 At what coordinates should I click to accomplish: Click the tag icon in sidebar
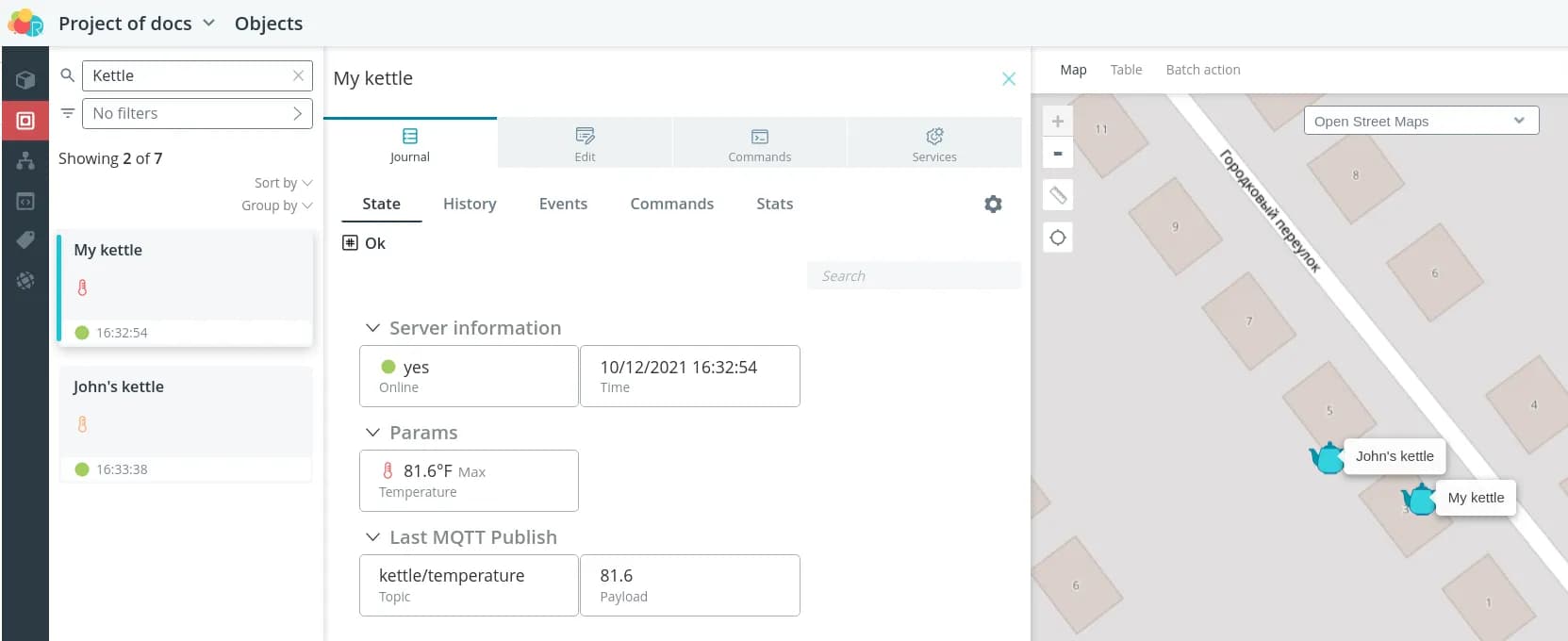tap(25, 240)
